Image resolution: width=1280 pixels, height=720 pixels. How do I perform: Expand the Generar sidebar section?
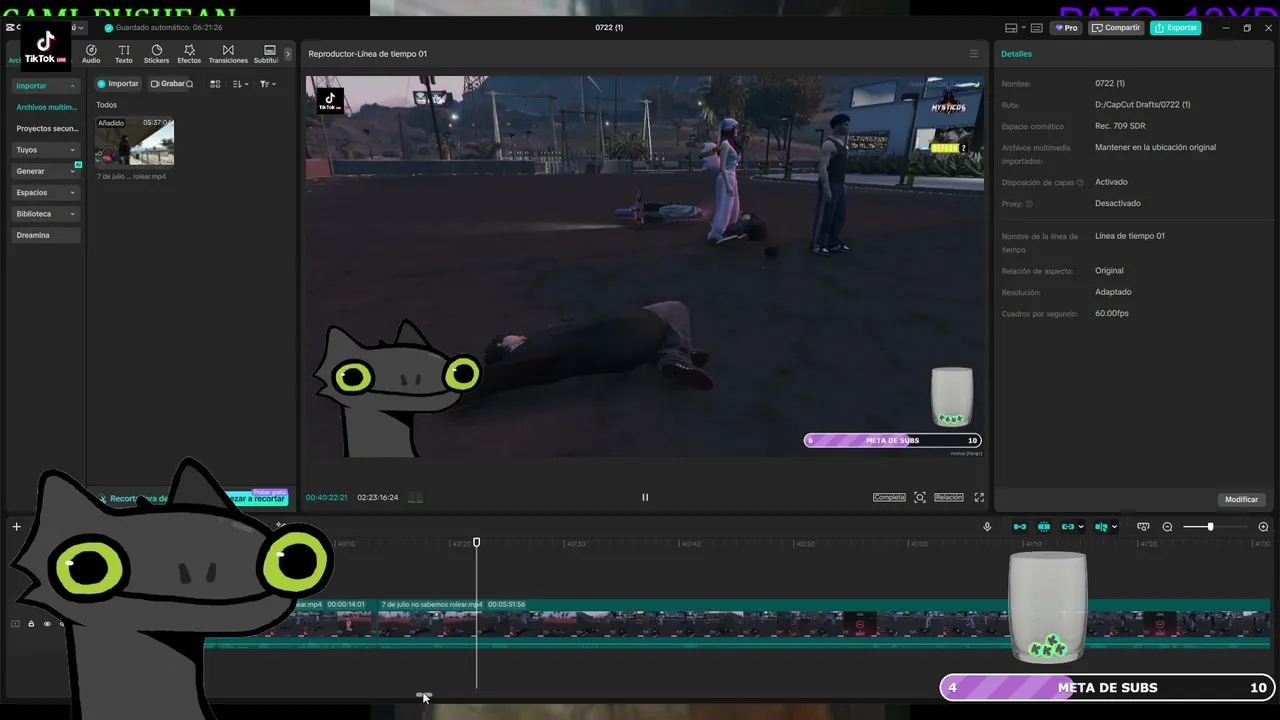tap(46, 171)
